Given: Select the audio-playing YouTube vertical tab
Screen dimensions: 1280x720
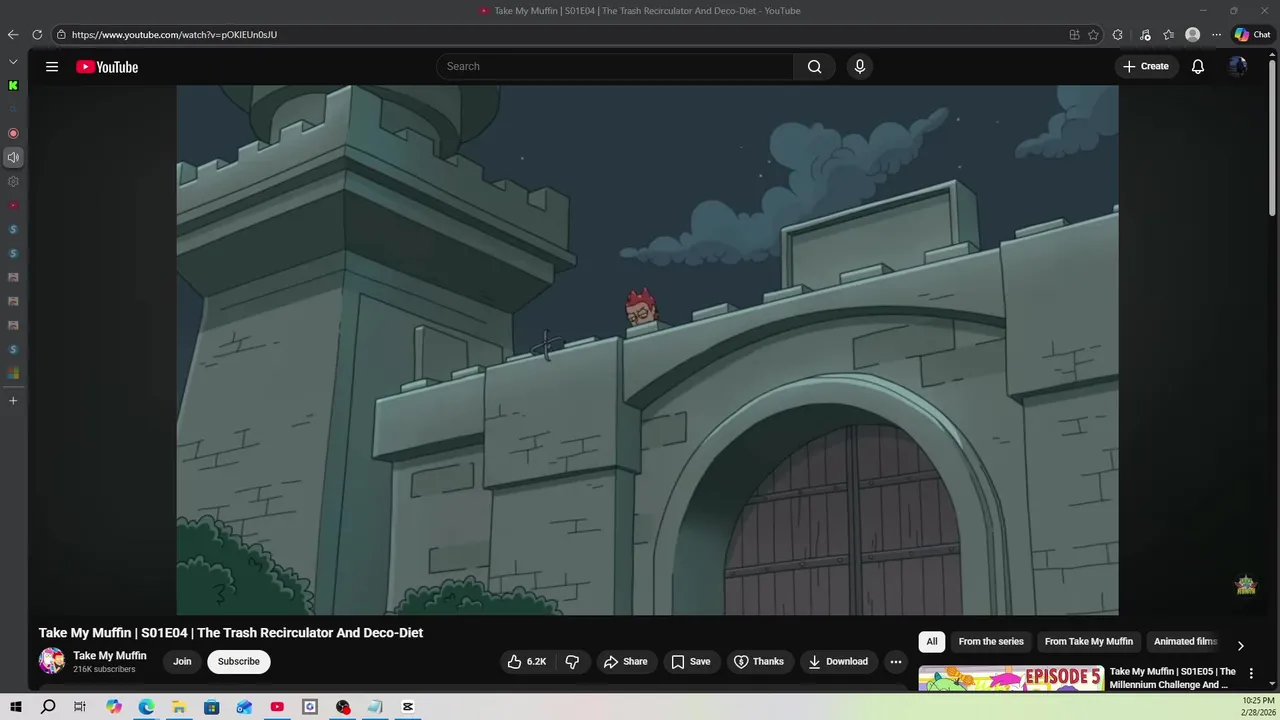Looking at the screenshot, I should pos(13,157).
